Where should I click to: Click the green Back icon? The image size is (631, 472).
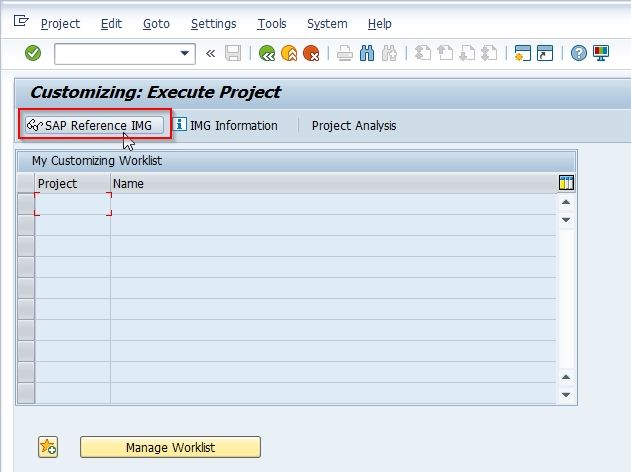pos(267,53)
